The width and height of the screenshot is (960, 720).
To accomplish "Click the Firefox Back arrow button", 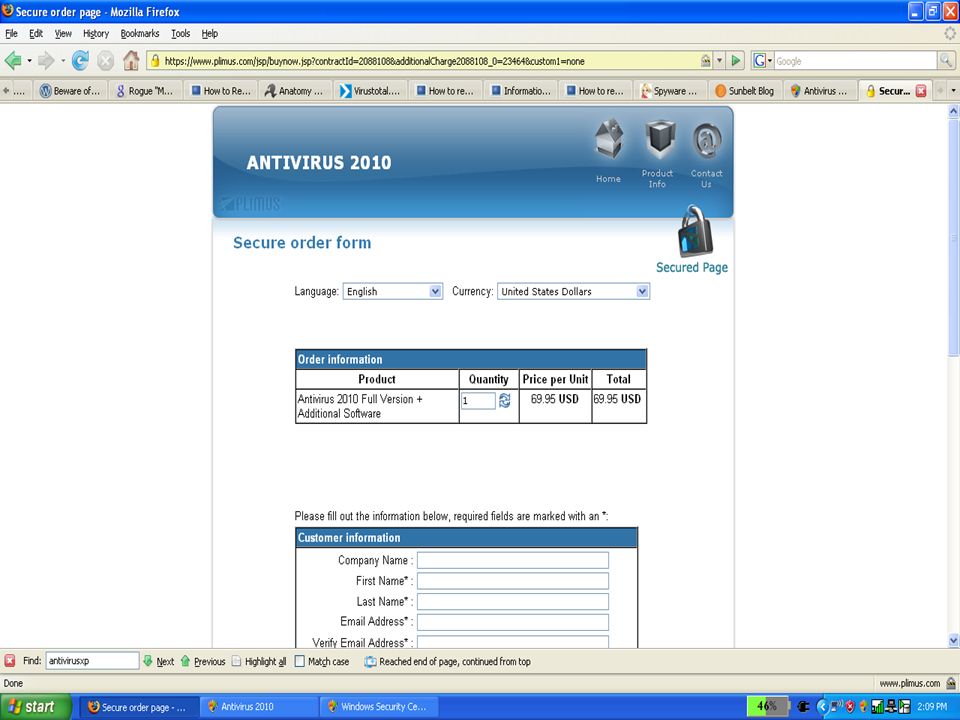I will point(12,61).
